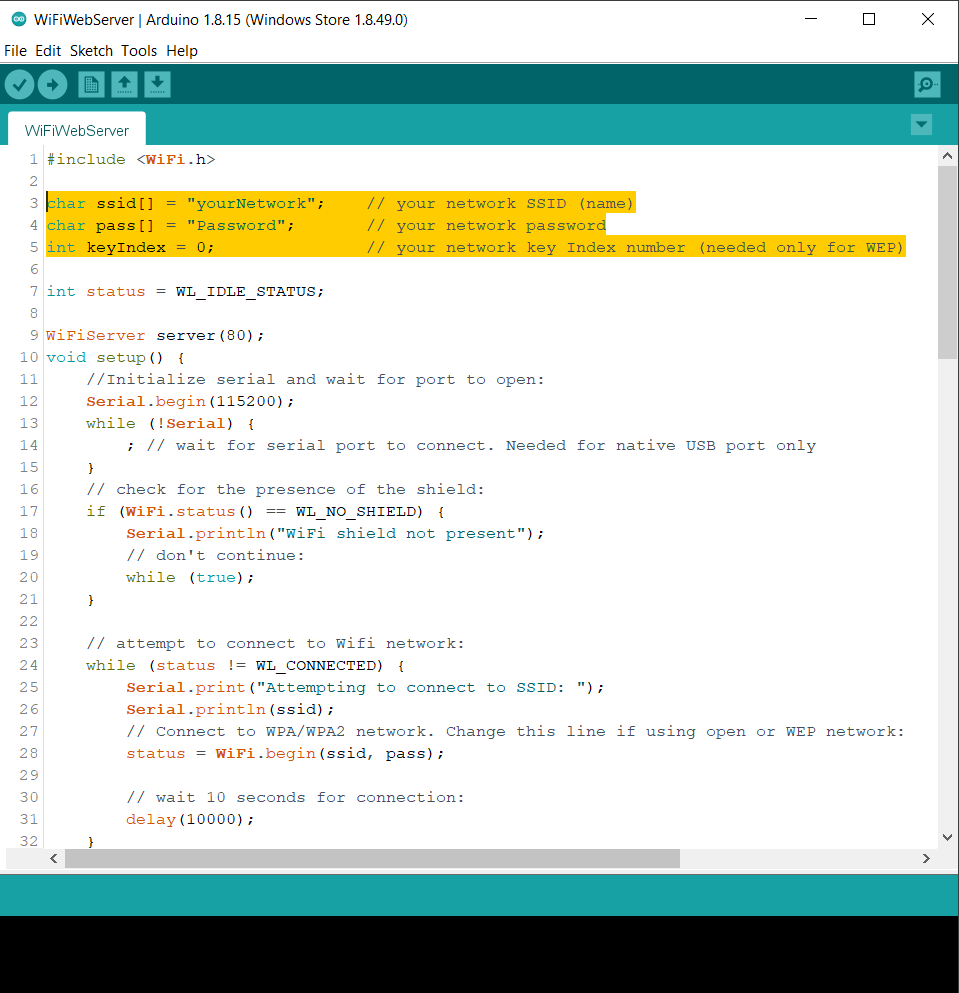959x993 pixels.
Task: Click WiFi.begin(ssid, pass) on line 28
Action: pos(326,754)
